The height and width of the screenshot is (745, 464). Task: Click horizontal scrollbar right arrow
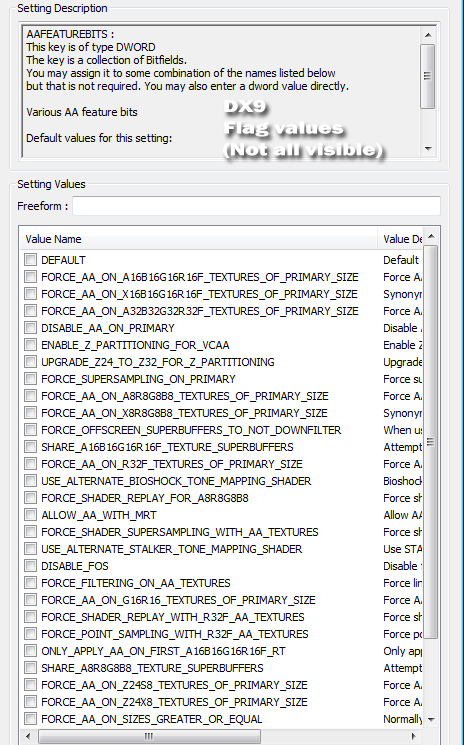(414, 736)
